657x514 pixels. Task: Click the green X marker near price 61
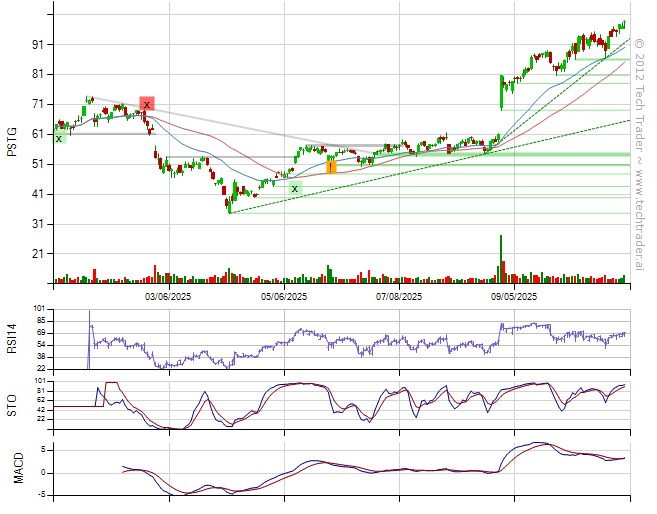pyautogui.click(x=59, y=138)
